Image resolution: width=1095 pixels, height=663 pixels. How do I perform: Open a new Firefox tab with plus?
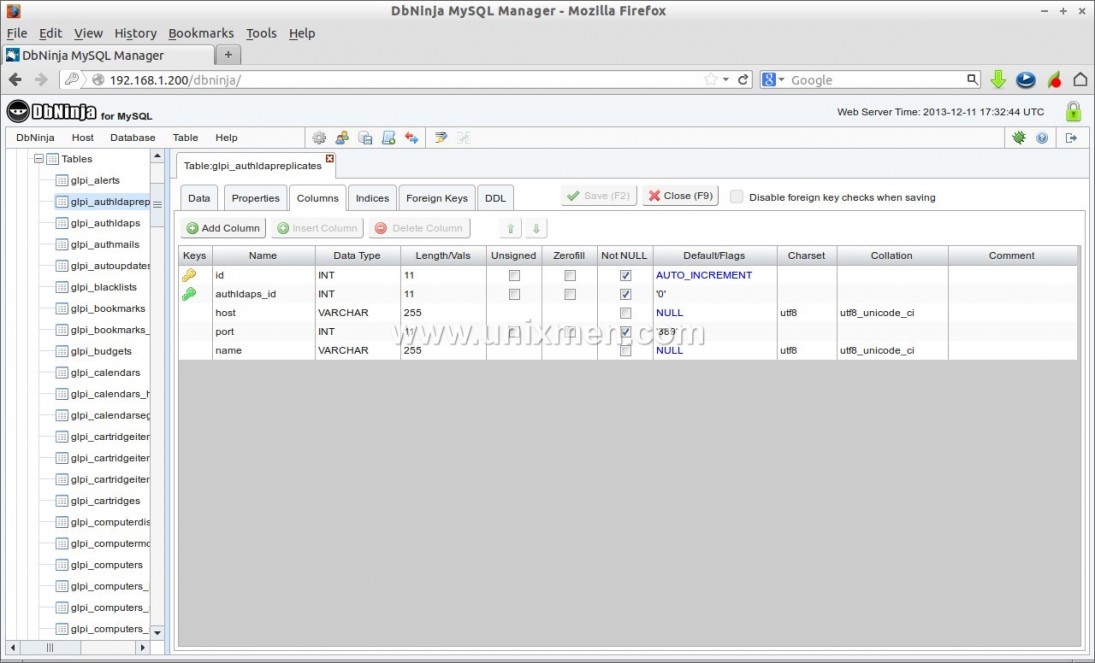tap(228, 54)
